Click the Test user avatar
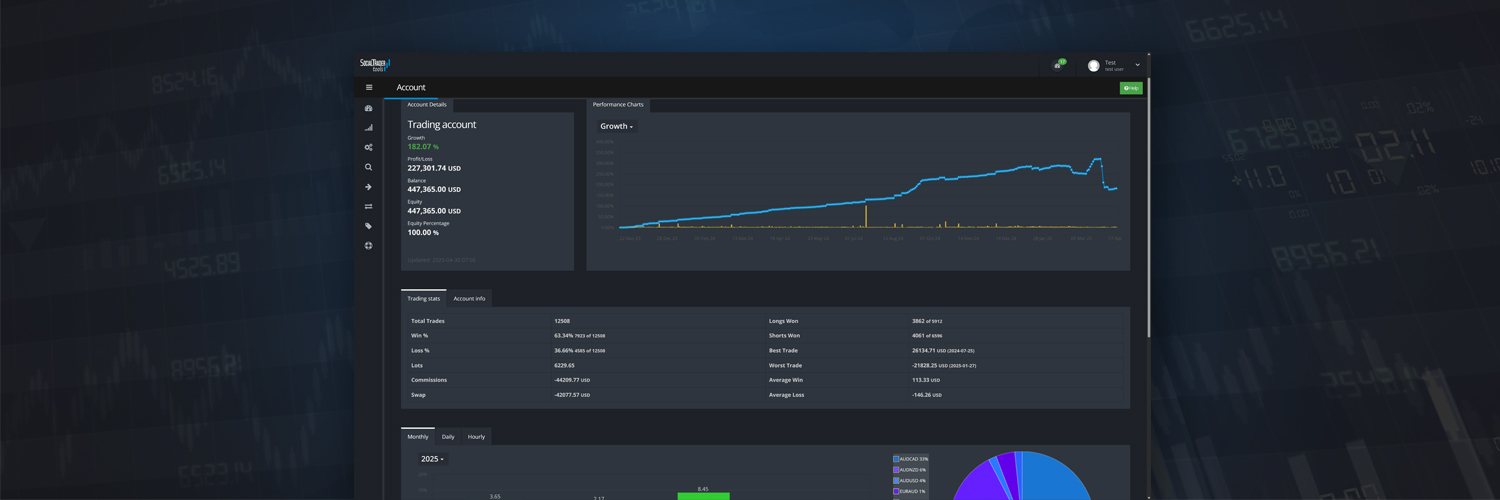This screenshot has height=500, width=1500. tap(1093, 66)
